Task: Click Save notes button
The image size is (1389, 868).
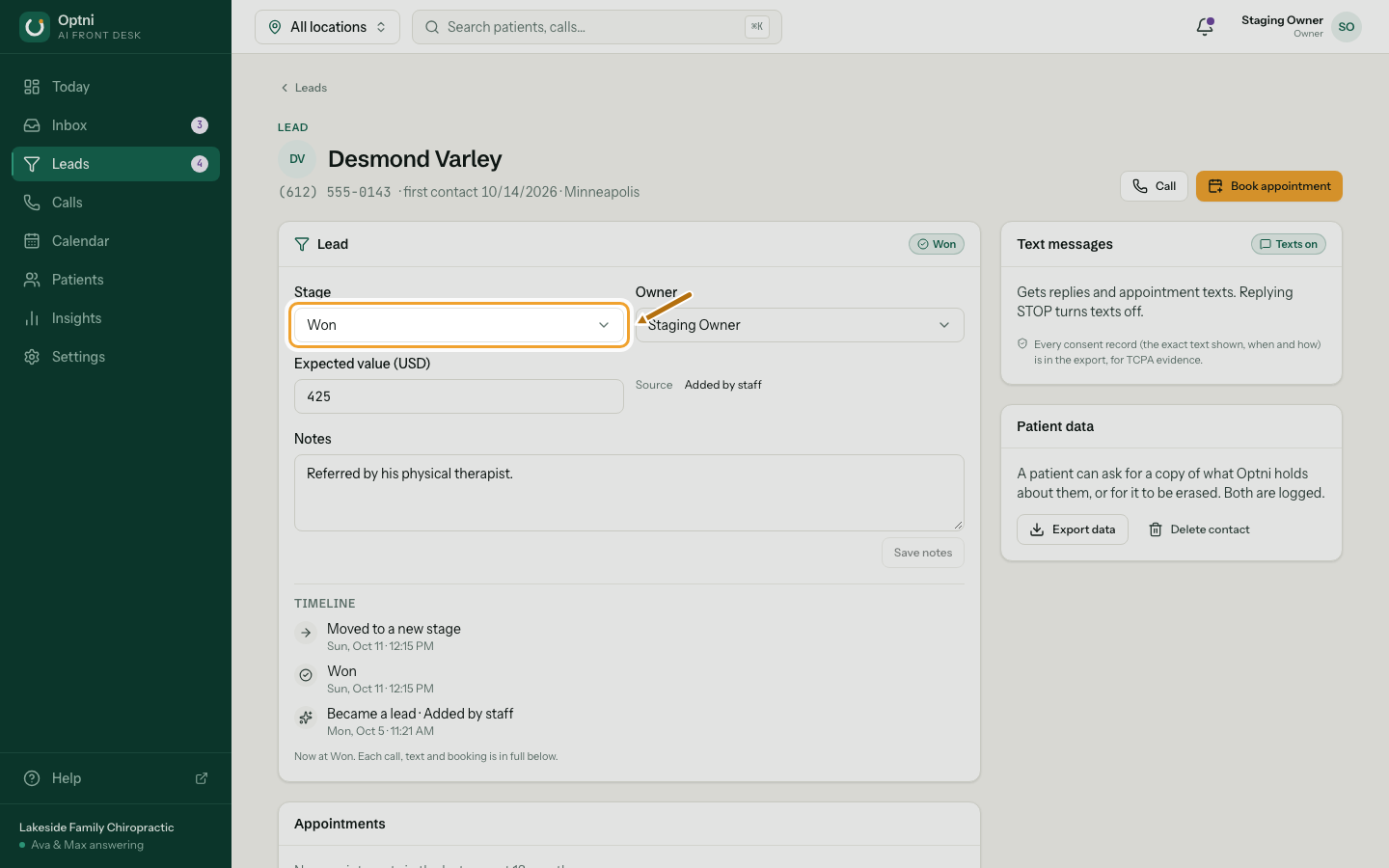Action: (923, 553)
